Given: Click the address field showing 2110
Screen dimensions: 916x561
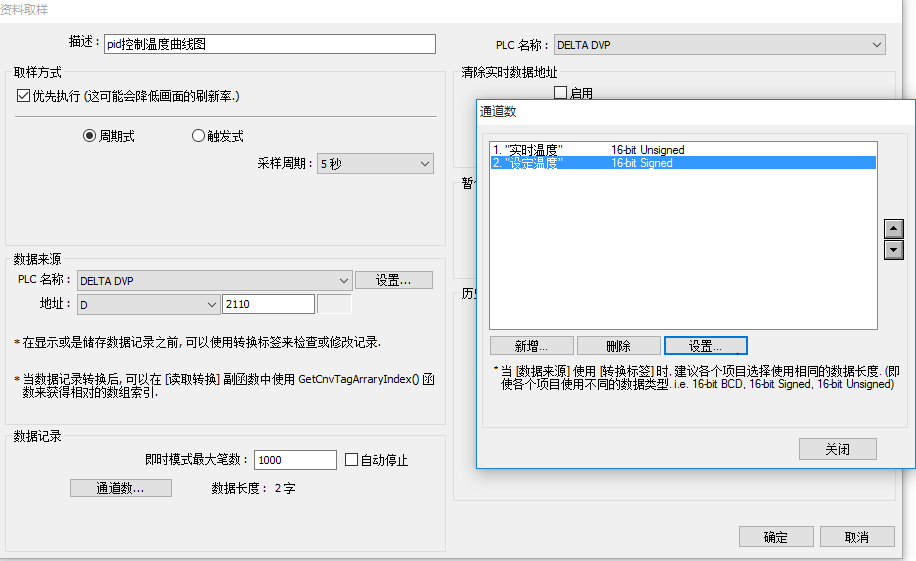Looking at the screenshot, I should tap(268, 304).
